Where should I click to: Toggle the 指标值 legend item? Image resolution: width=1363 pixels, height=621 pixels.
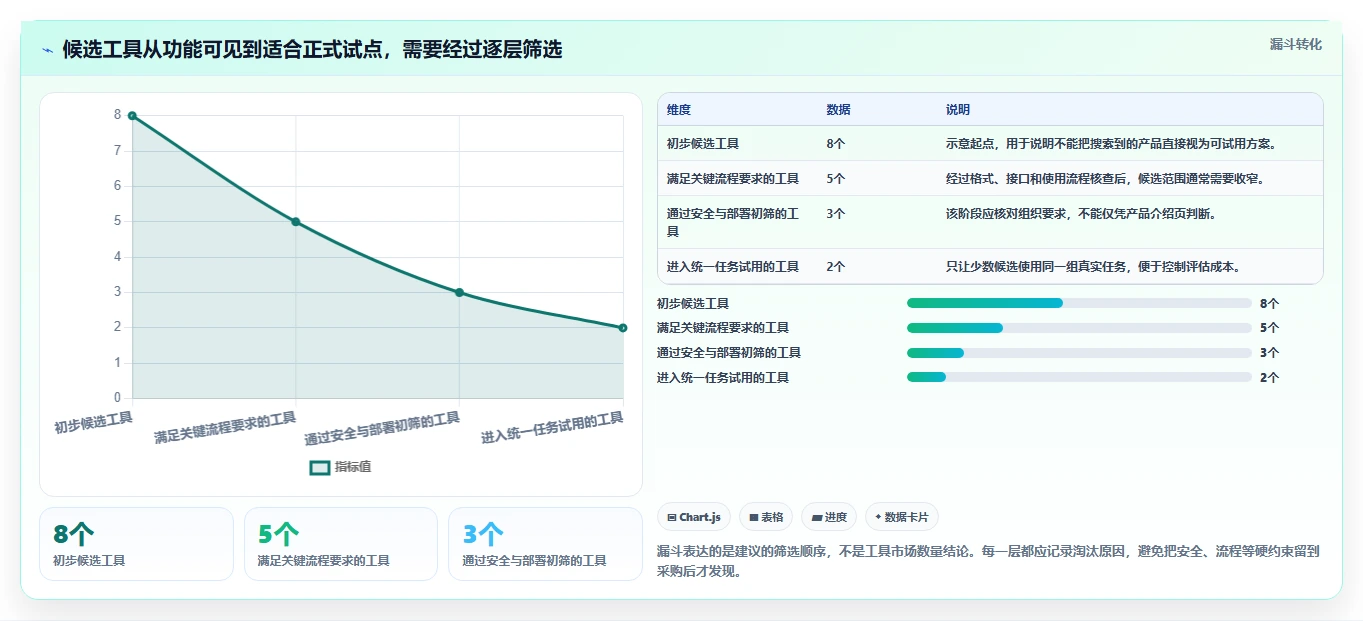(x=340, y=467)
